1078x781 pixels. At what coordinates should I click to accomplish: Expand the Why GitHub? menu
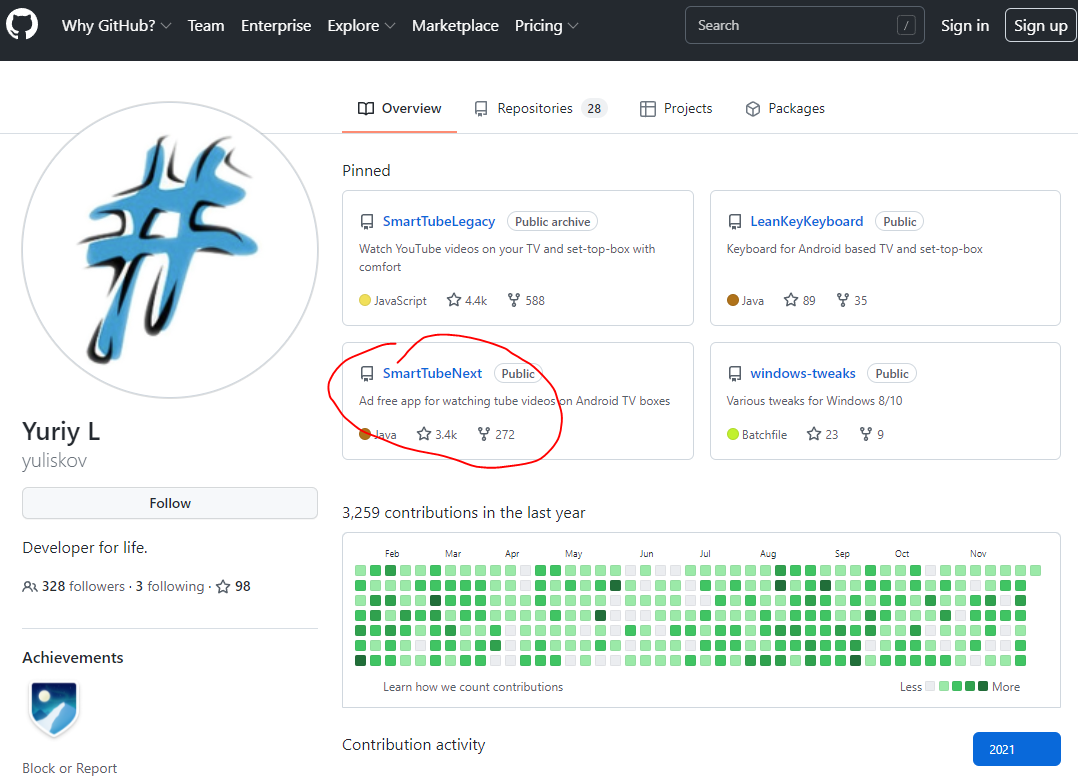[x=116, y=25]
